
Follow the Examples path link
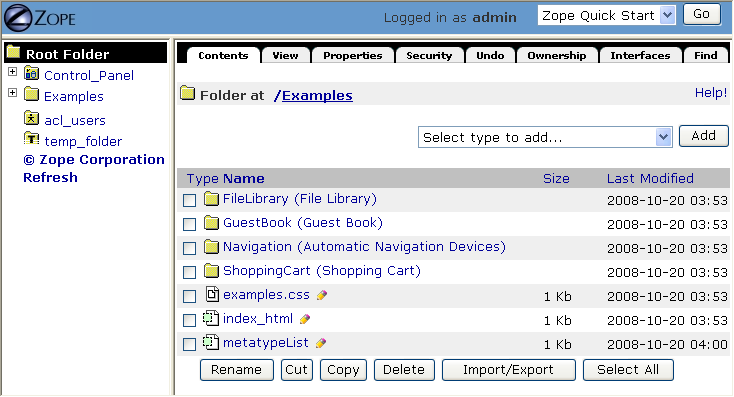[x=317, y=96]
